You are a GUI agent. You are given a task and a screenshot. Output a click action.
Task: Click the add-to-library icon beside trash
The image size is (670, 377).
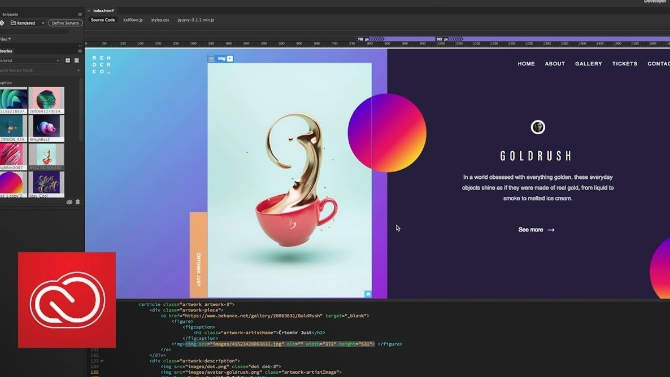69,201
